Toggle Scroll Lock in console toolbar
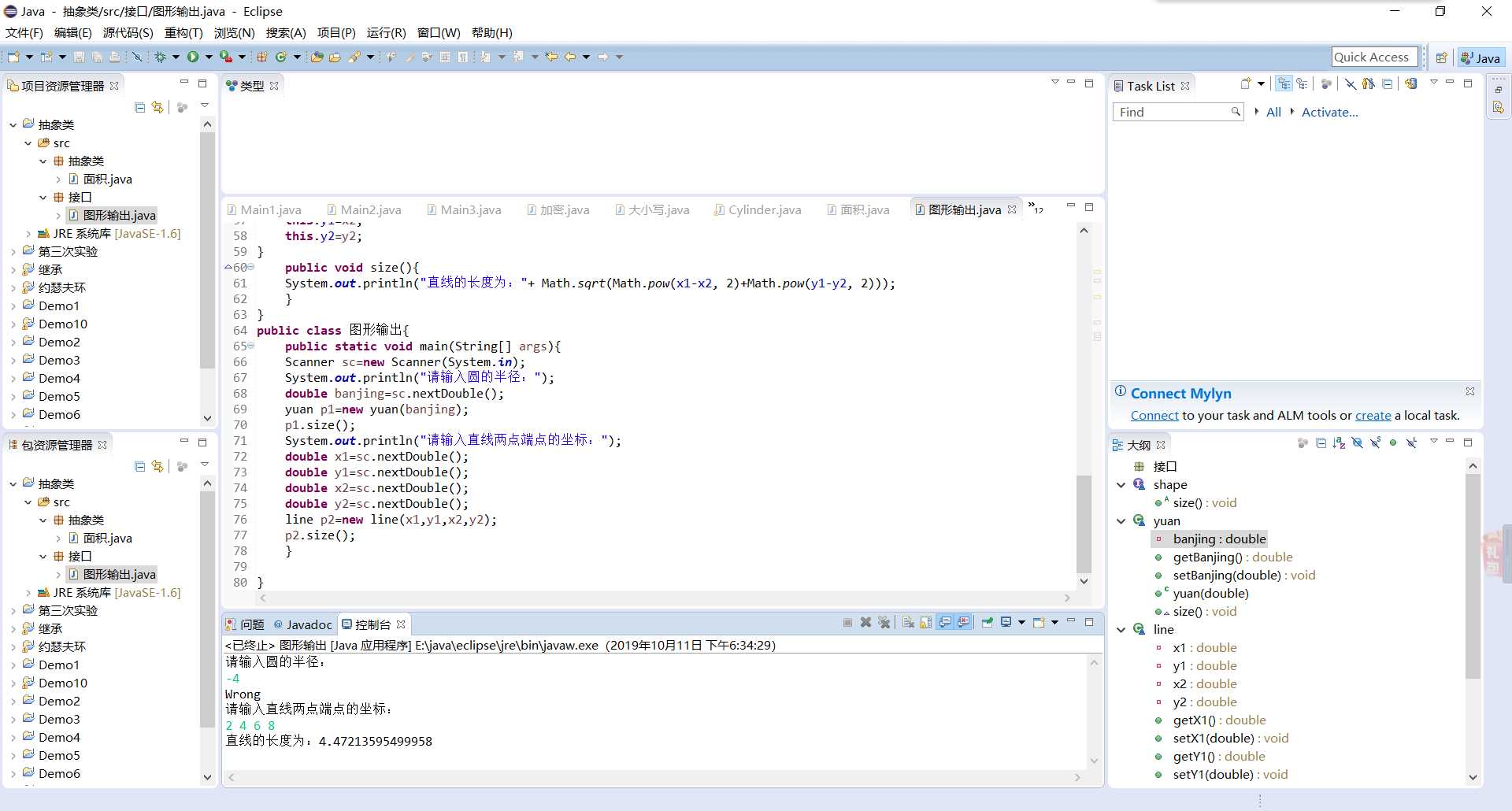 point(925,622)
